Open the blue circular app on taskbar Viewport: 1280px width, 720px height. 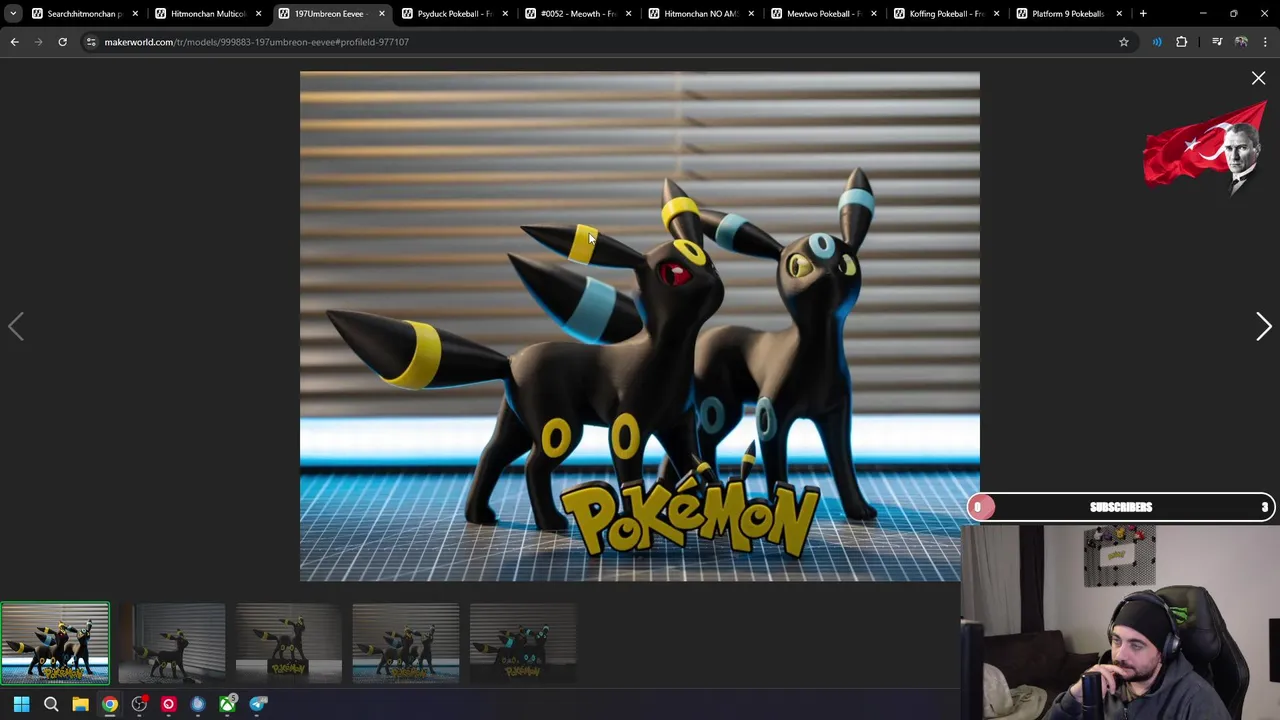[198, 704]
